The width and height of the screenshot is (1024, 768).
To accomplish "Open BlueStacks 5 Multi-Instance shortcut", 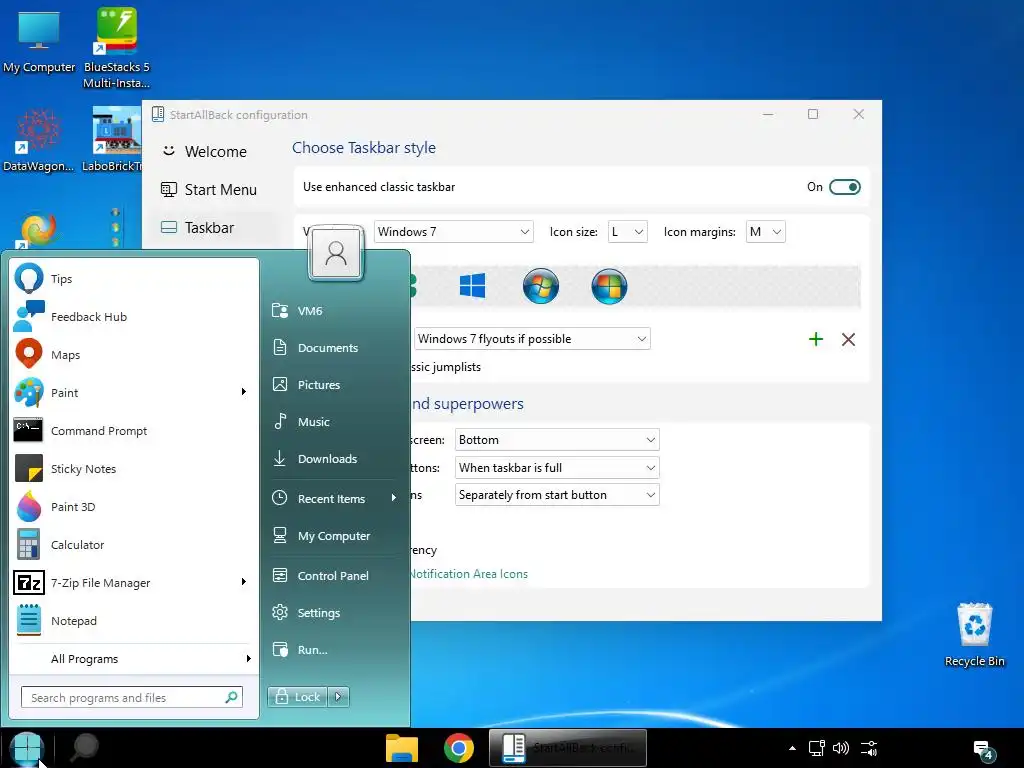I will pos(116,47).
